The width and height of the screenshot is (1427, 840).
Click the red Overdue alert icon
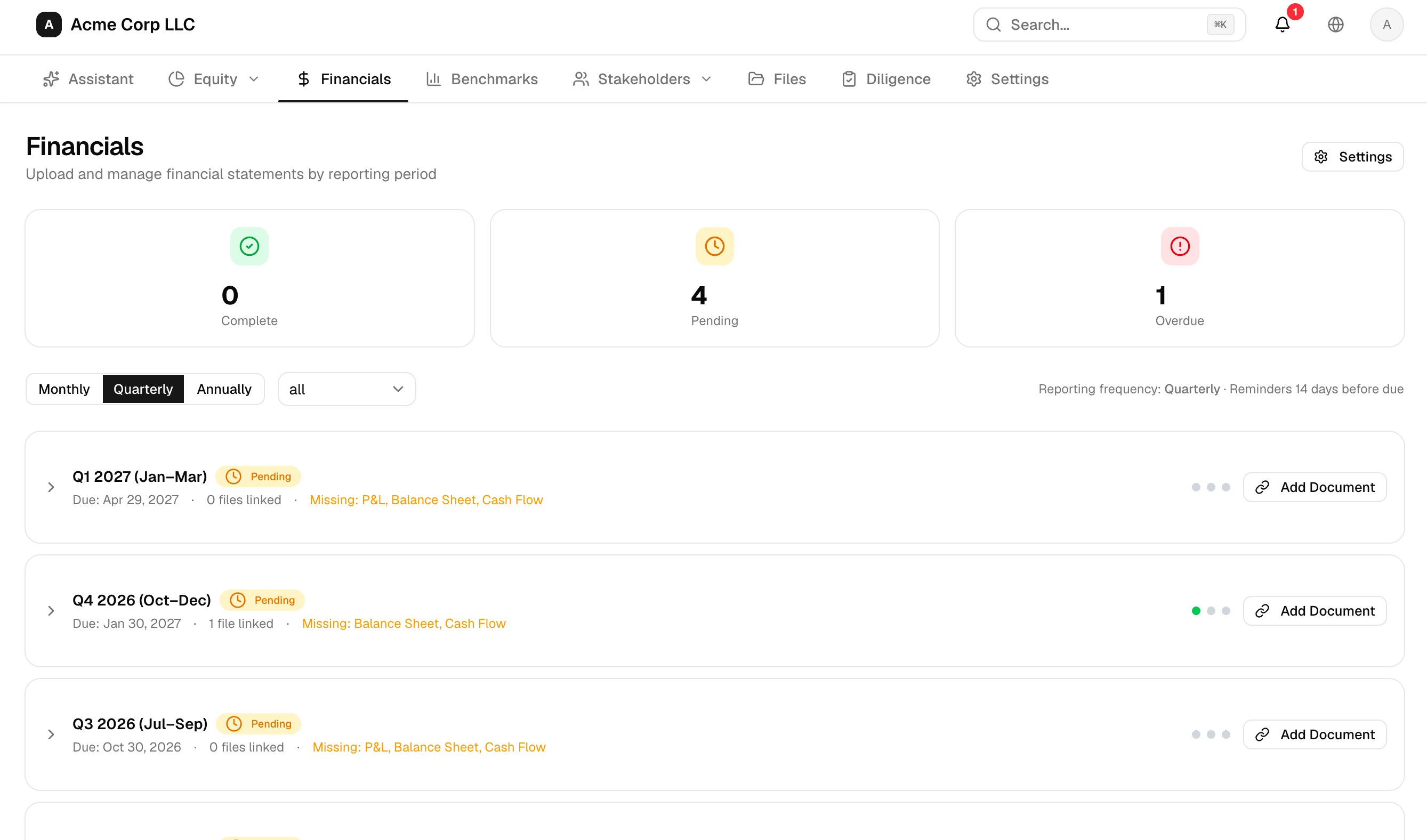[x=1180, y=246]
